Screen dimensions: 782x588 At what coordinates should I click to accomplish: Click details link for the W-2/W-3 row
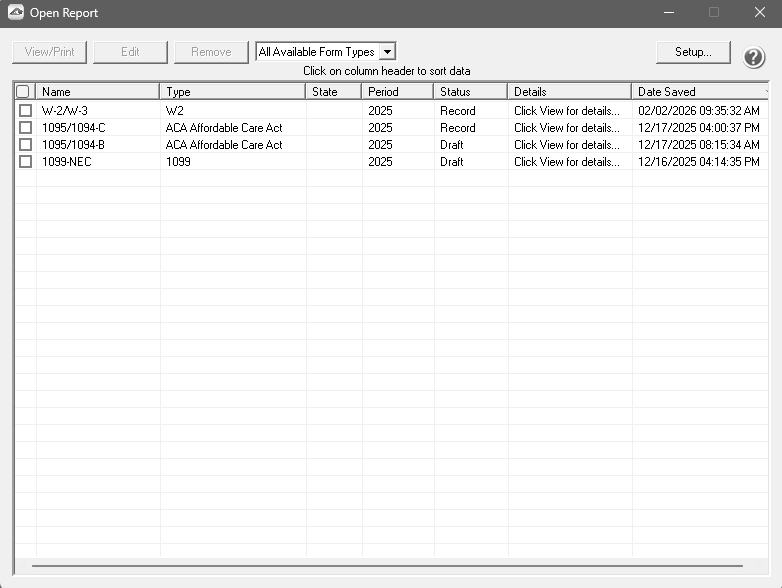point(566,111)
